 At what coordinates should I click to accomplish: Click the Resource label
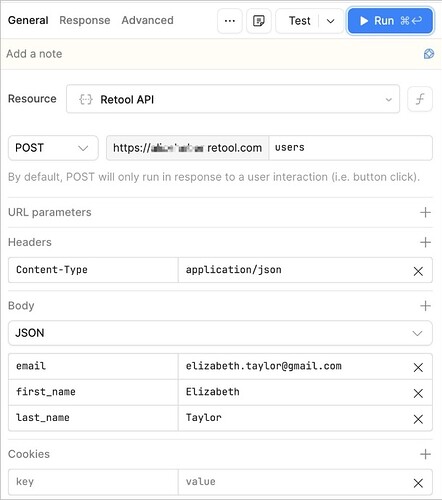pyautogui.click(x=32, y=99)
